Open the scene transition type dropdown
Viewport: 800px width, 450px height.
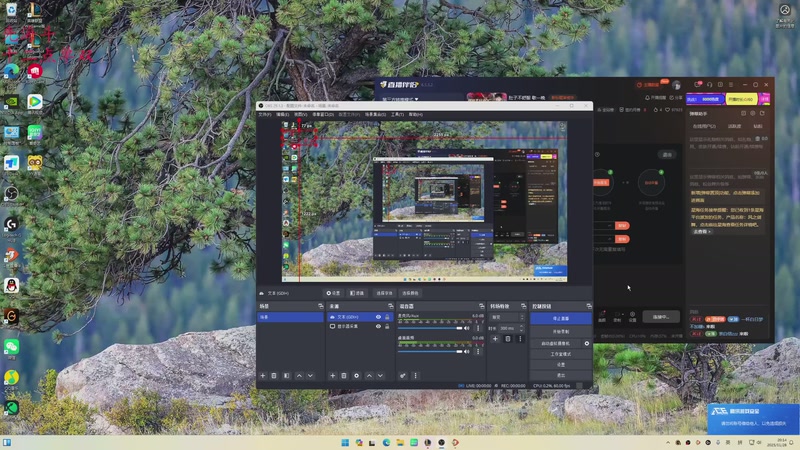pyautogui.click(x=506, y=317)
